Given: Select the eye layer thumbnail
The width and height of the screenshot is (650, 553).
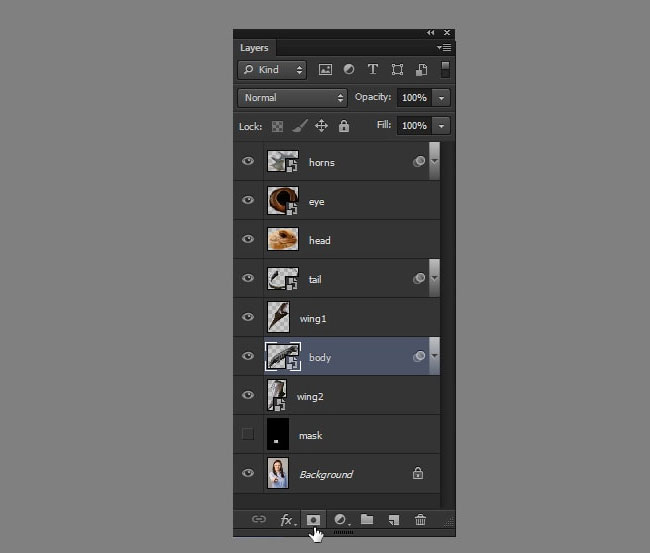Looking at the screenshot, I should click(x=283, y=200).
